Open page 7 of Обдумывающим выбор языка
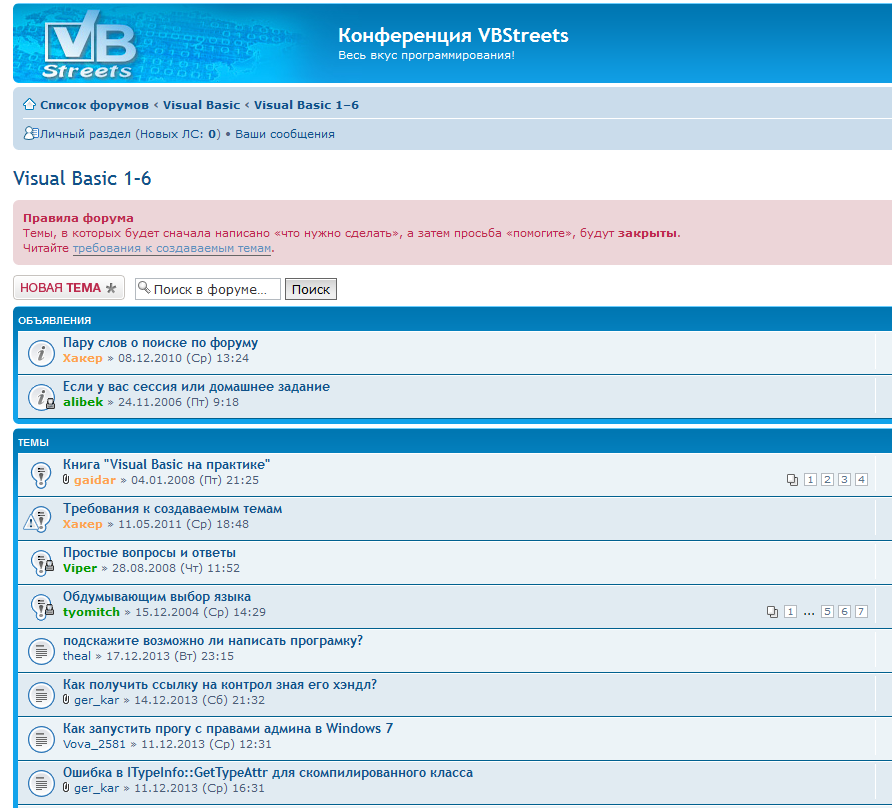Image resolution: width=892 pixels, height=808 pixels. pos(861,612)
